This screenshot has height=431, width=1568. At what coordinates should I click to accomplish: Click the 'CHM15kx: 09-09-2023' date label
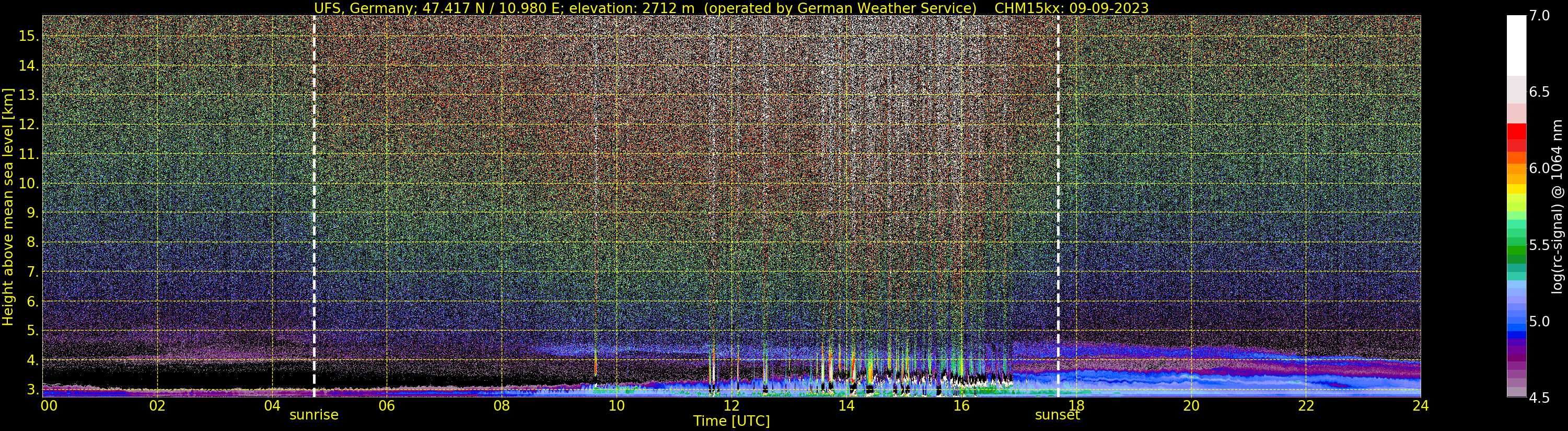(x=1071, y=8)
